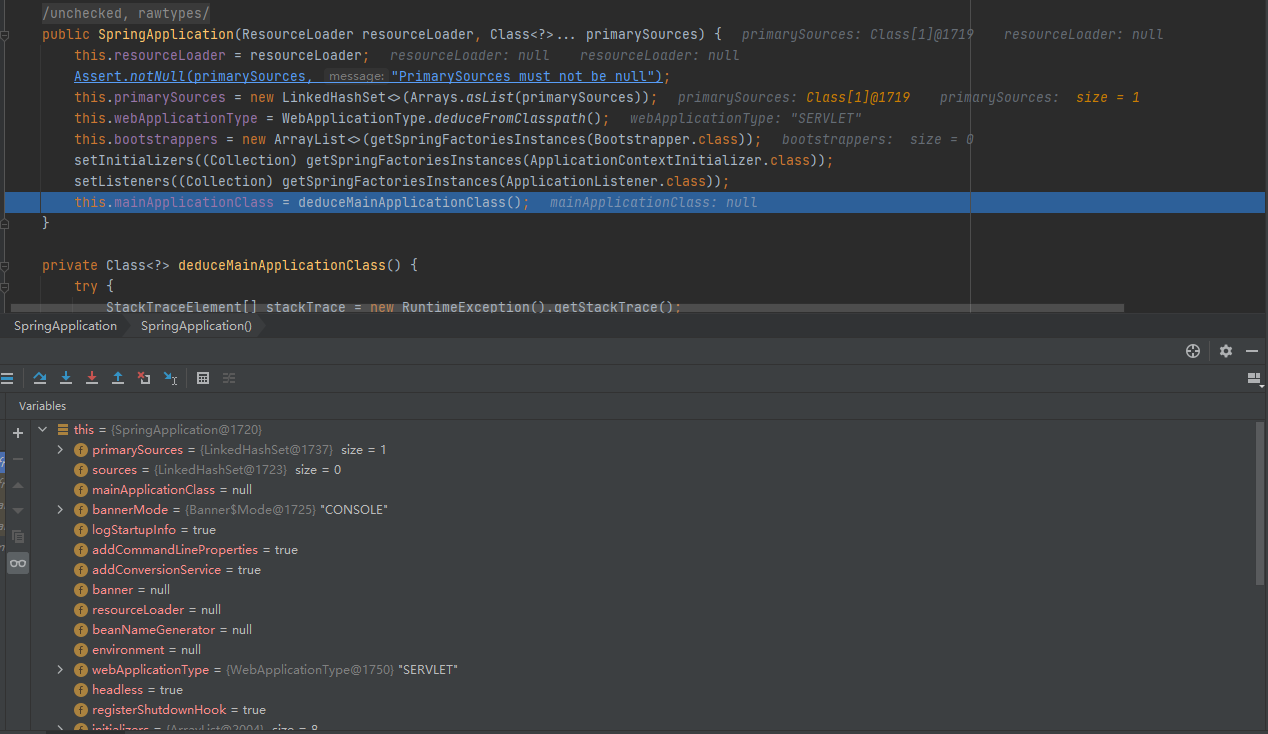This screenshot has width=1268, height=734.
Task: Click the constructor closing brace fold marker
Action: (6, 224)
